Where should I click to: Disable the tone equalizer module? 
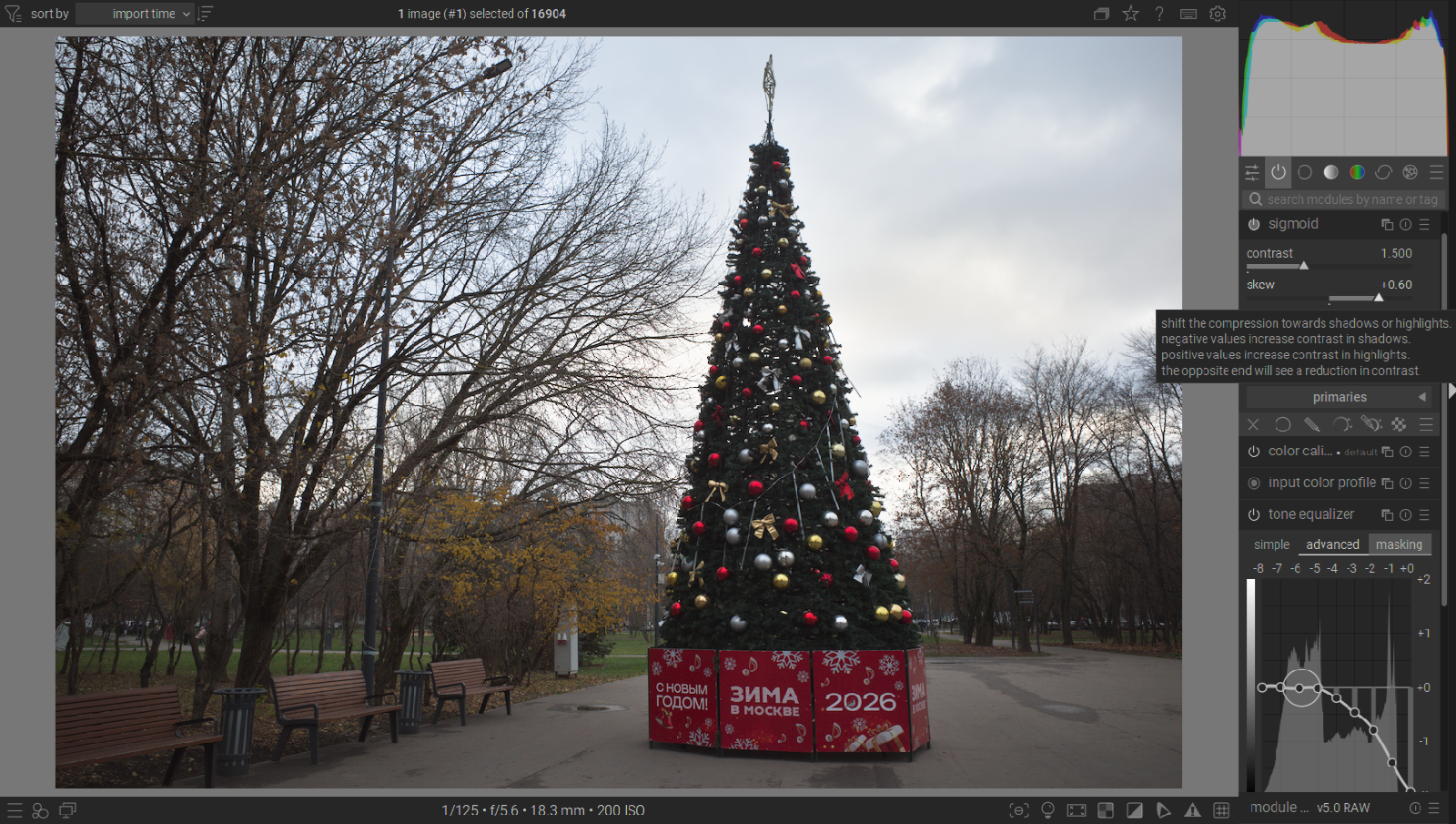pyautogui.click(x=1254, y=514)
